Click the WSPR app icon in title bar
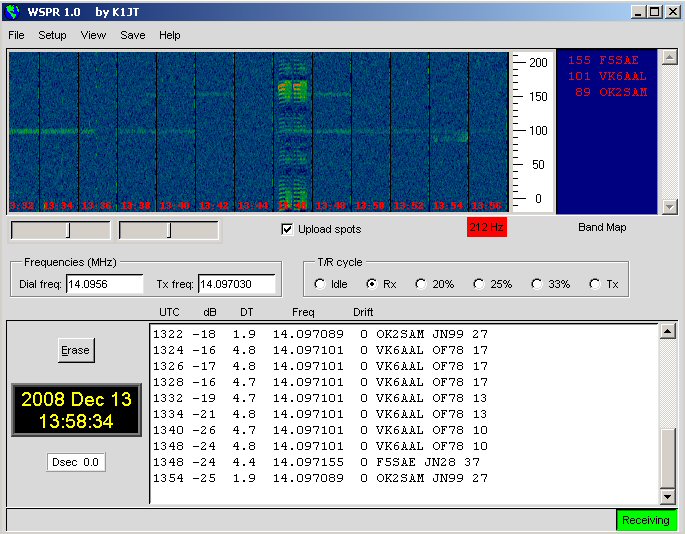Viewport: 685px width, 534px height. pos(12,12)
